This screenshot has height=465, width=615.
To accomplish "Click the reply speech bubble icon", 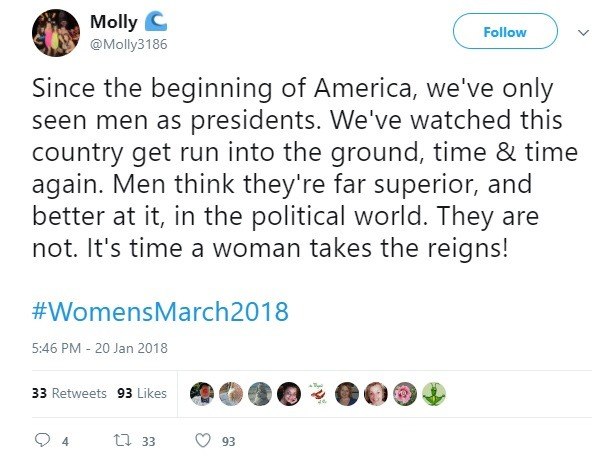I will [x=42, y=440].
